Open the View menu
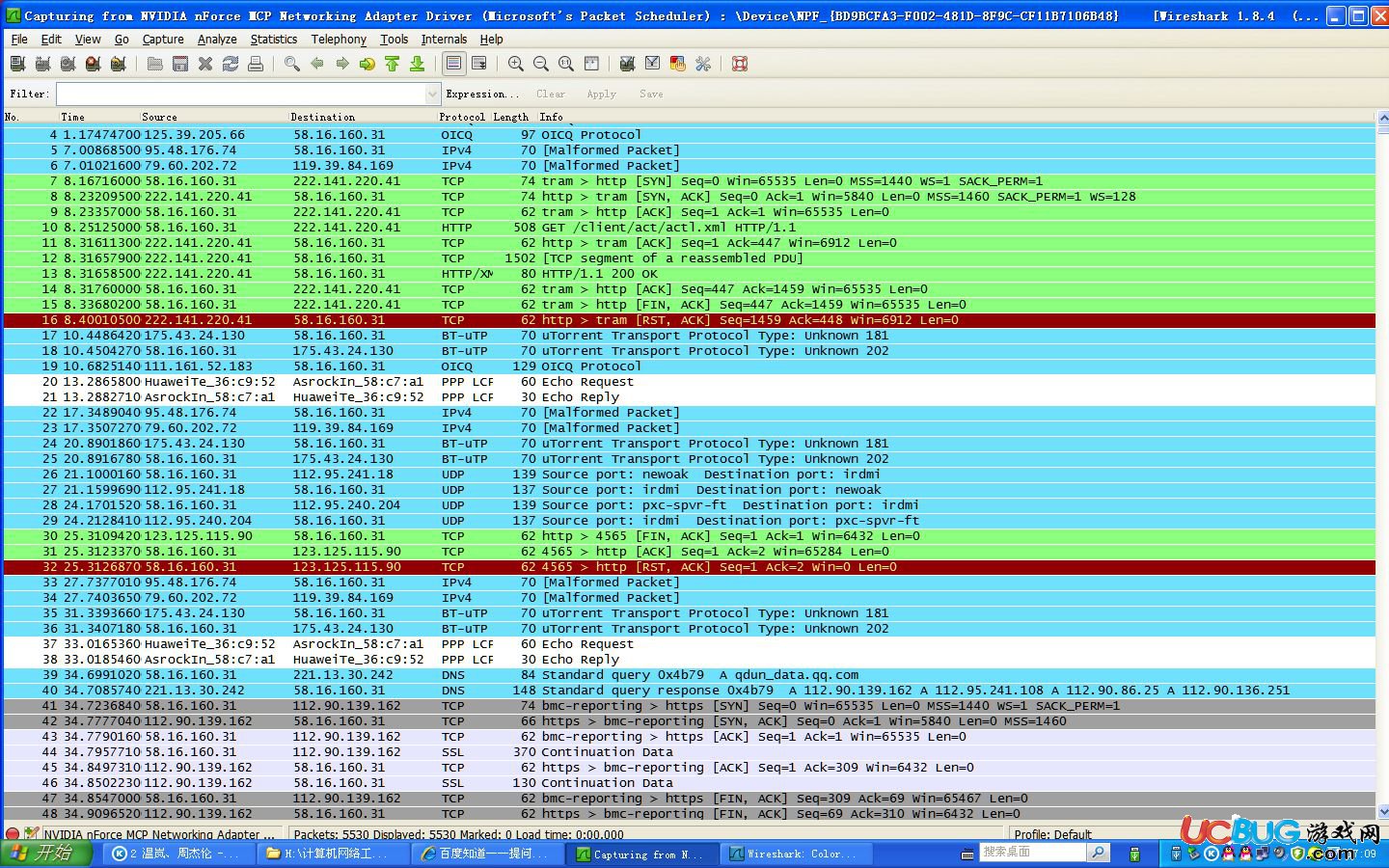 88,40
